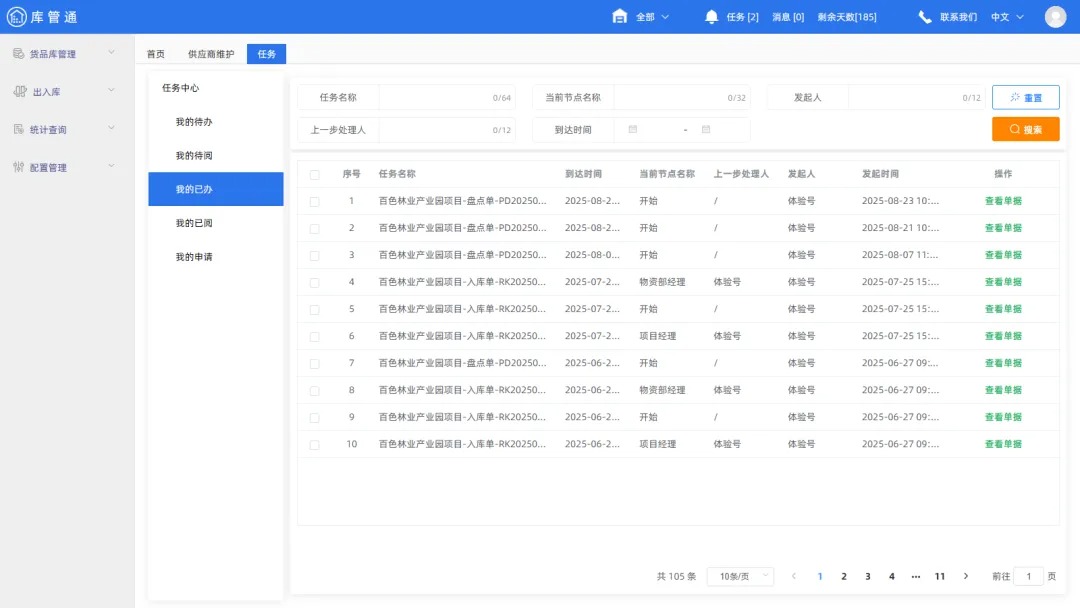Open the 中文 language dropdown
Viewport: 1080px width, 608px height.
[x=1005, y=17]
